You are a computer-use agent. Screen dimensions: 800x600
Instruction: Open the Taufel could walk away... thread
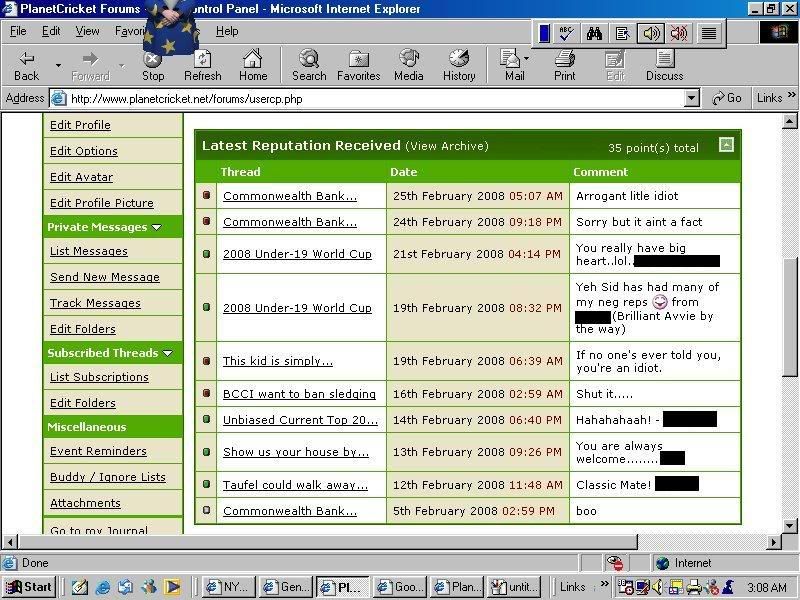[295, 485]
